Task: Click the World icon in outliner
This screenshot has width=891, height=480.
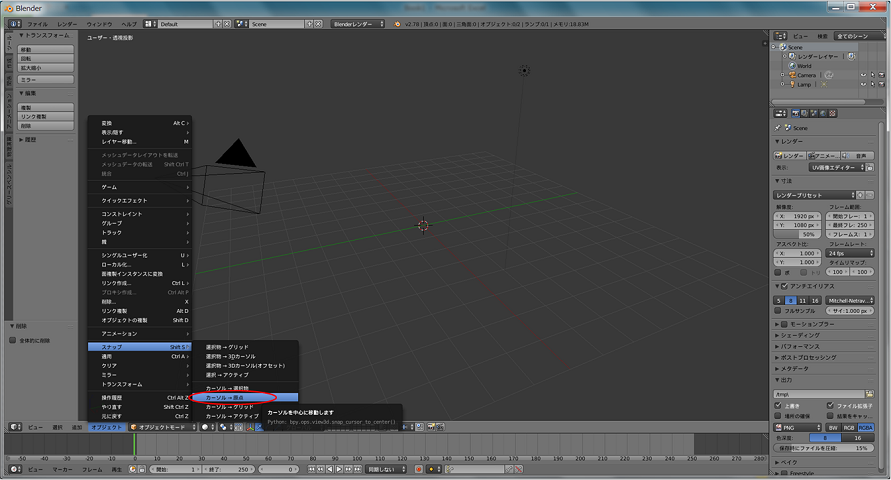Action: coord(790,66)
